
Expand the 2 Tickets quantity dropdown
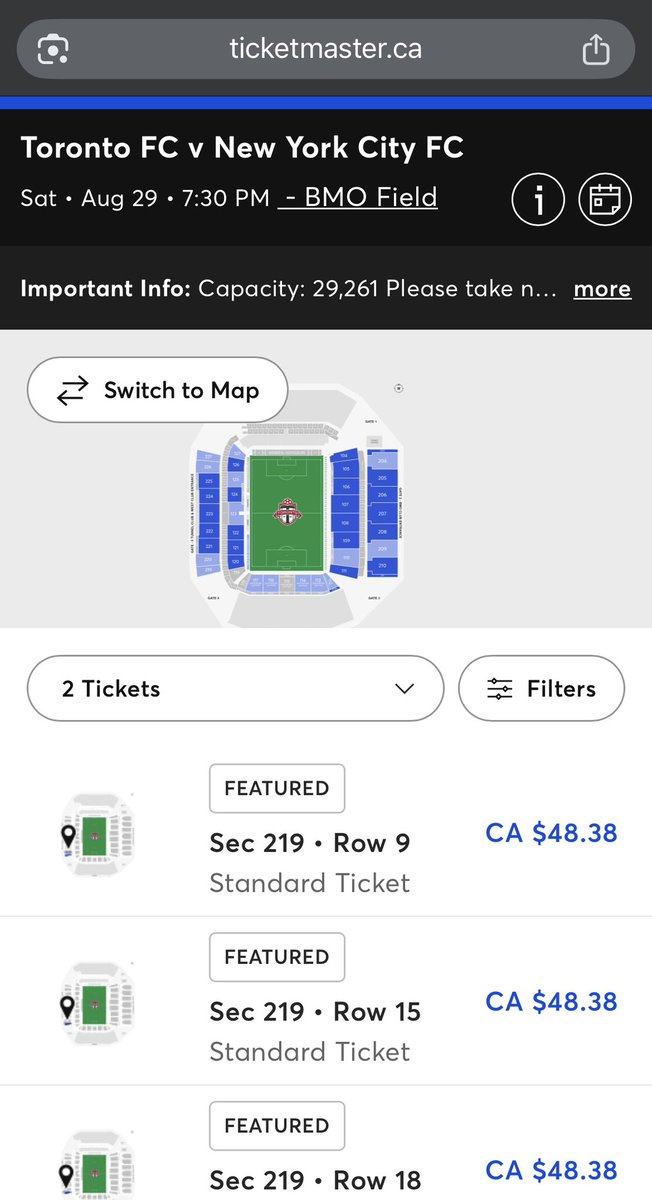tap(235, 688)
